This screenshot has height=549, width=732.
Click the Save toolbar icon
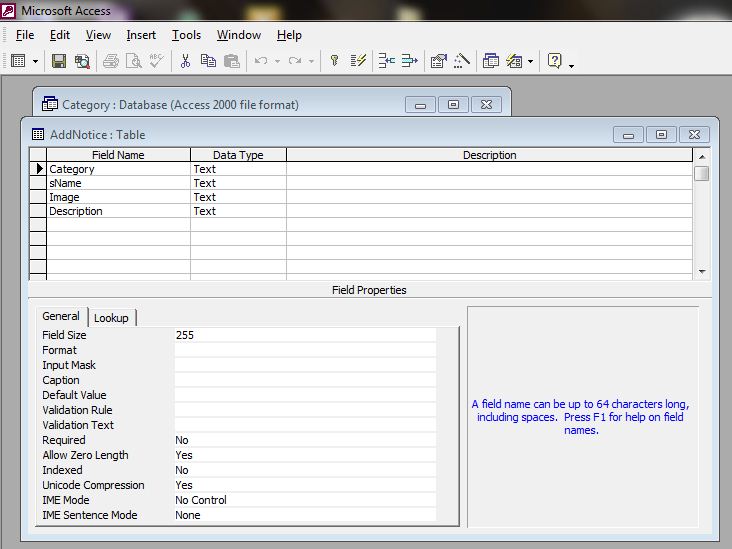click(x=59, y=61)
